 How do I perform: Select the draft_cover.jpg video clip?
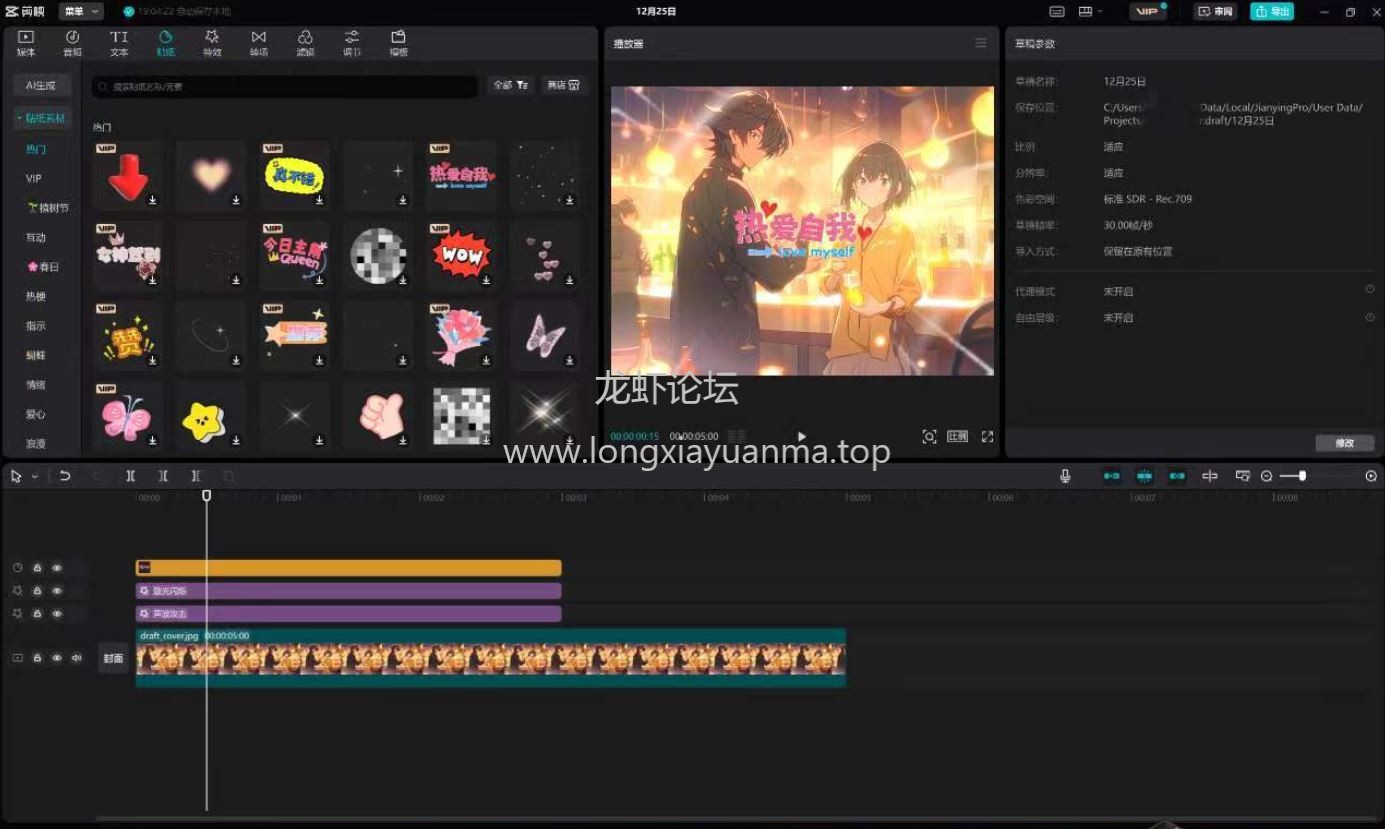click(x=491, y=658)
